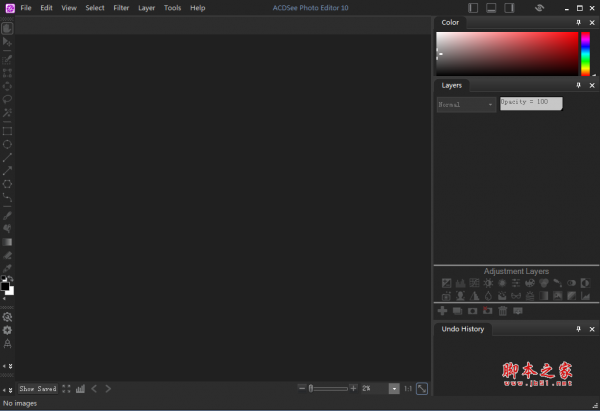Select the Ellipse selection tool

pyautogui.click(x=7, y=86)
